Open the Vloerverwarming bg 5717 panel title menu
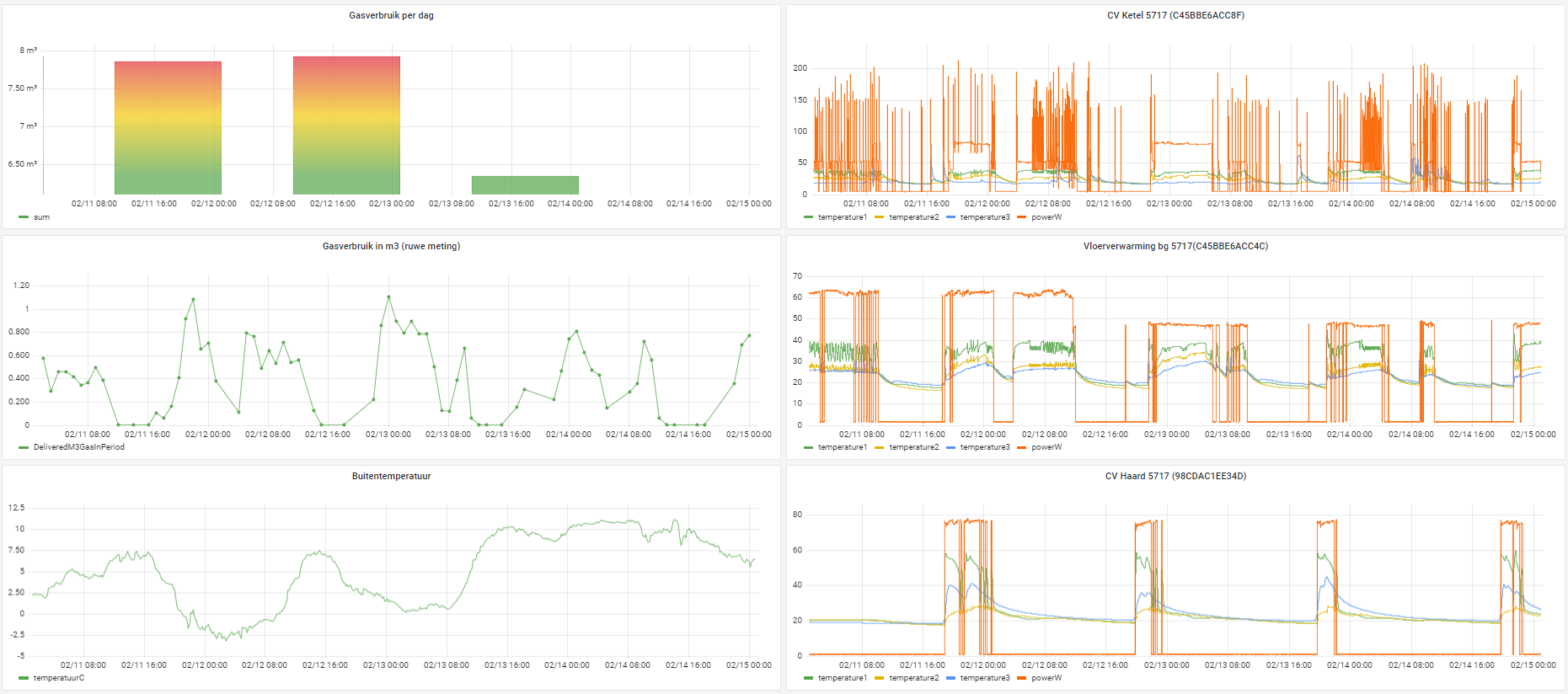1568x694 pixels. (x=1175, y=246)
